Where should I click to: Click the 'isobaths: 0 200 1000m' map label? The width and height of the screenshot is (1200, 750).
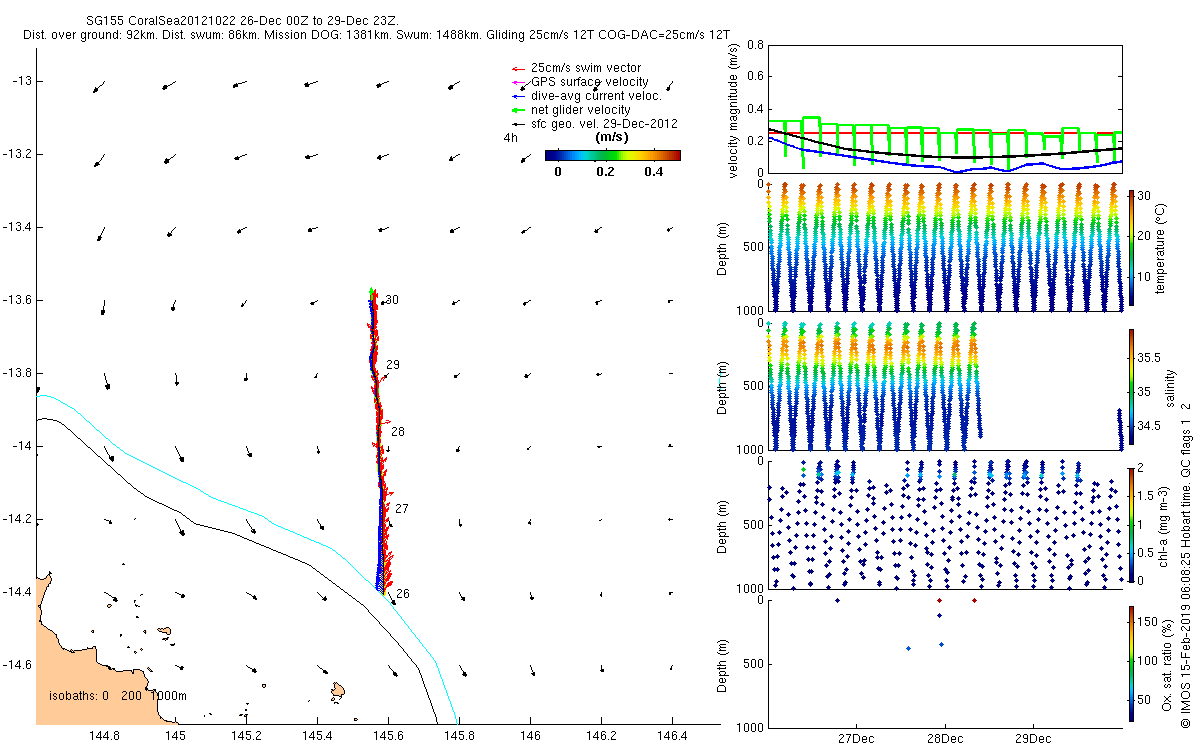(x=119, y=696)
